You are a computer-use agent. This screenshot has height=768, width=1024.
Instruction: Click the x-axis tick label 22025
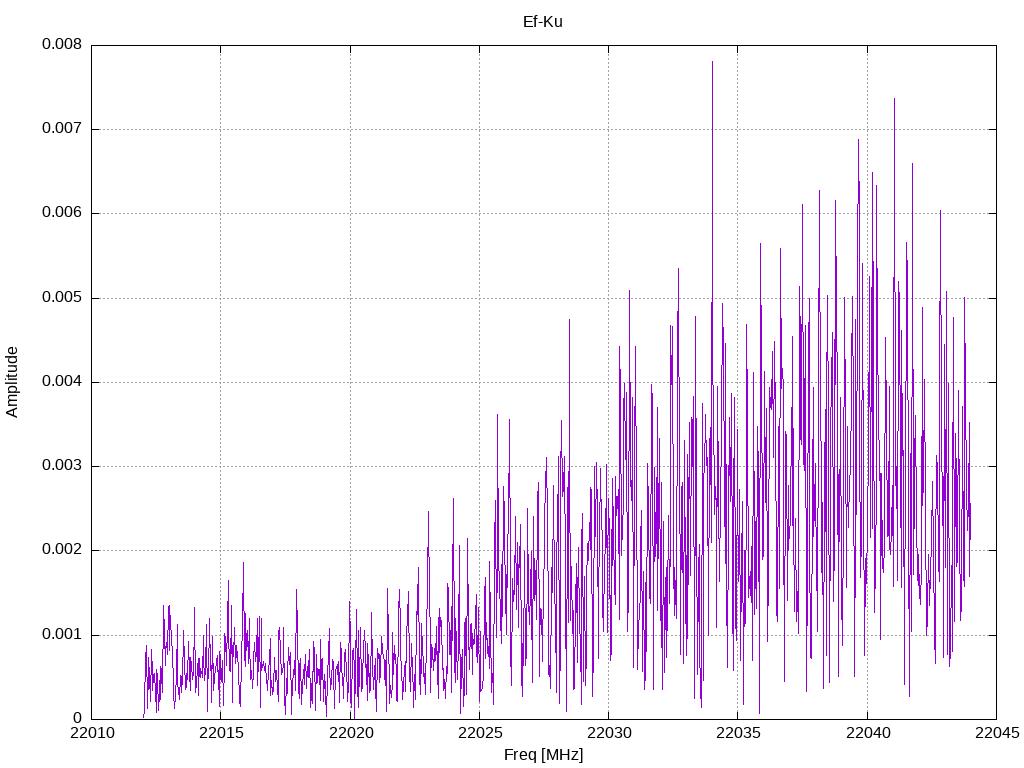coord(480,733)
